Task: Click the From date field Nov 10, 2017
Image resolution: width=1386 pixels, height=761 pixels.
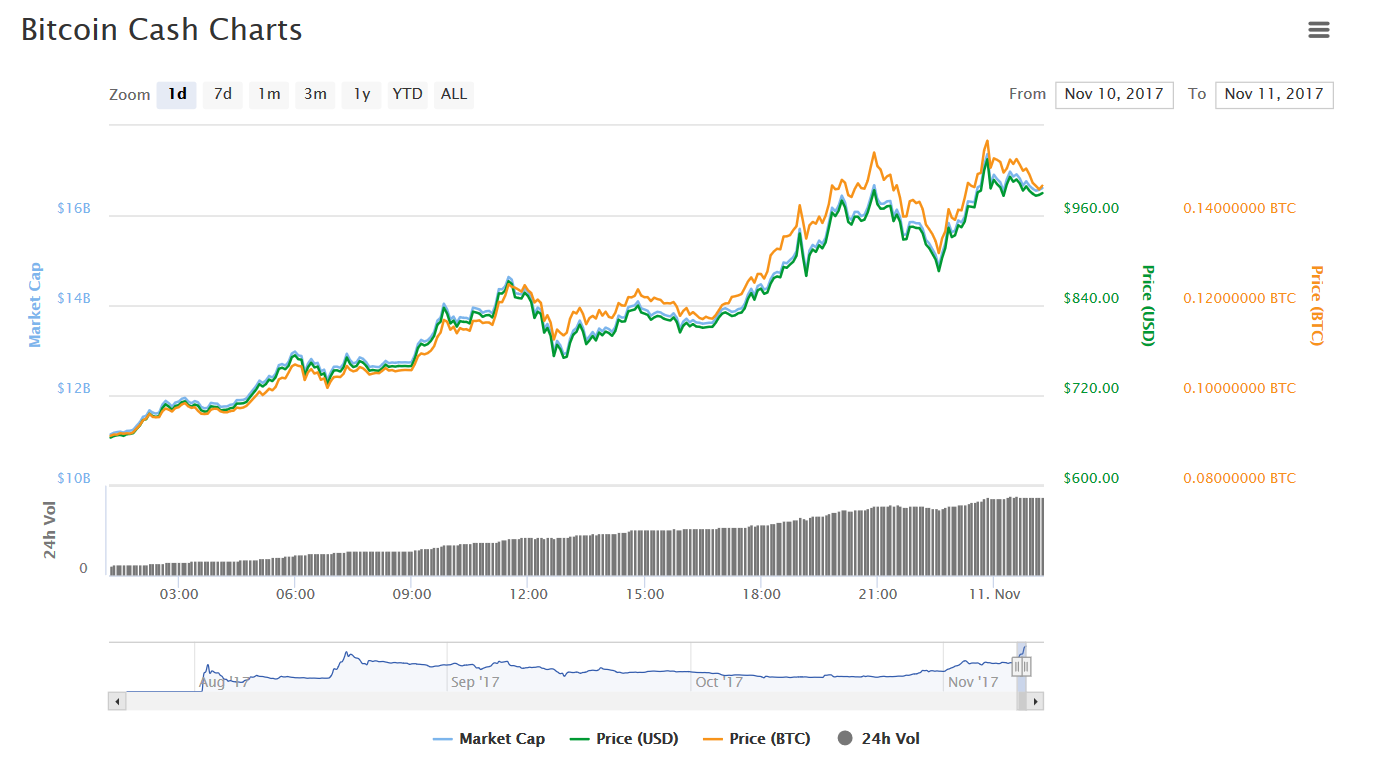Action: pyautogui.click(x=1114, y=94)
